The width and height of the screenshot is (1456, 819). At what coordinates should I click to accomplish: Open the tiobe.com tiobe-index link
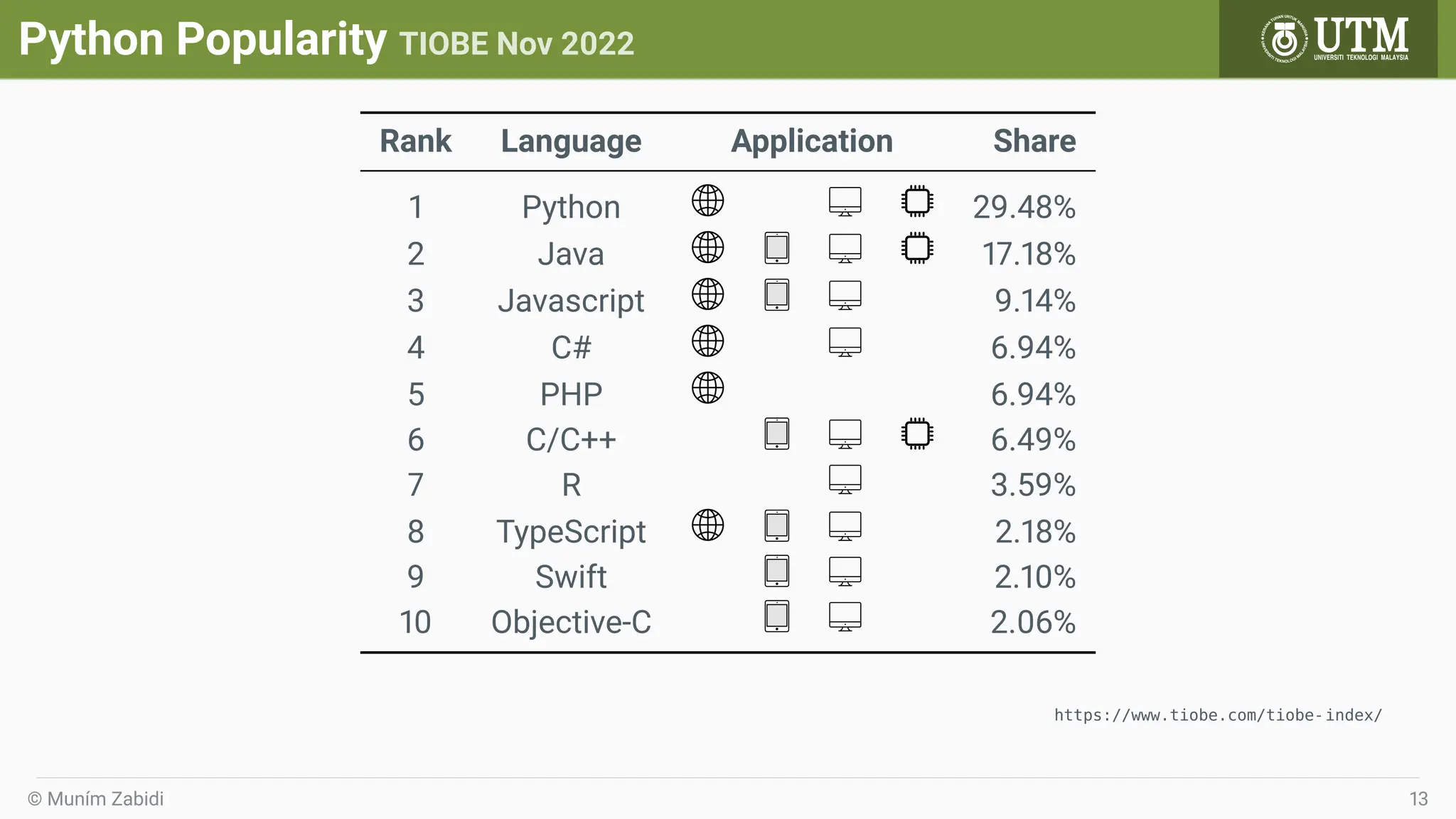coord(1218,715)
